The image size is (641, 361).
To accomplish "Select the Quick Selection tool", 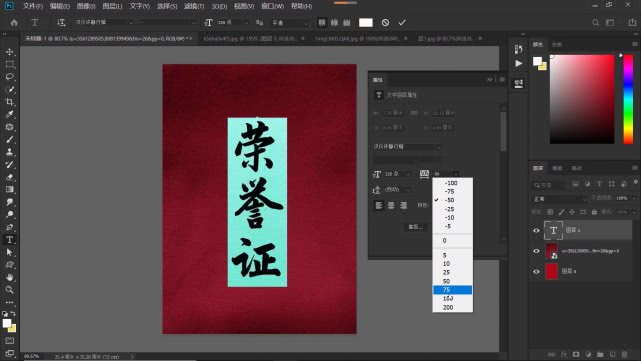I will (9, 90).
